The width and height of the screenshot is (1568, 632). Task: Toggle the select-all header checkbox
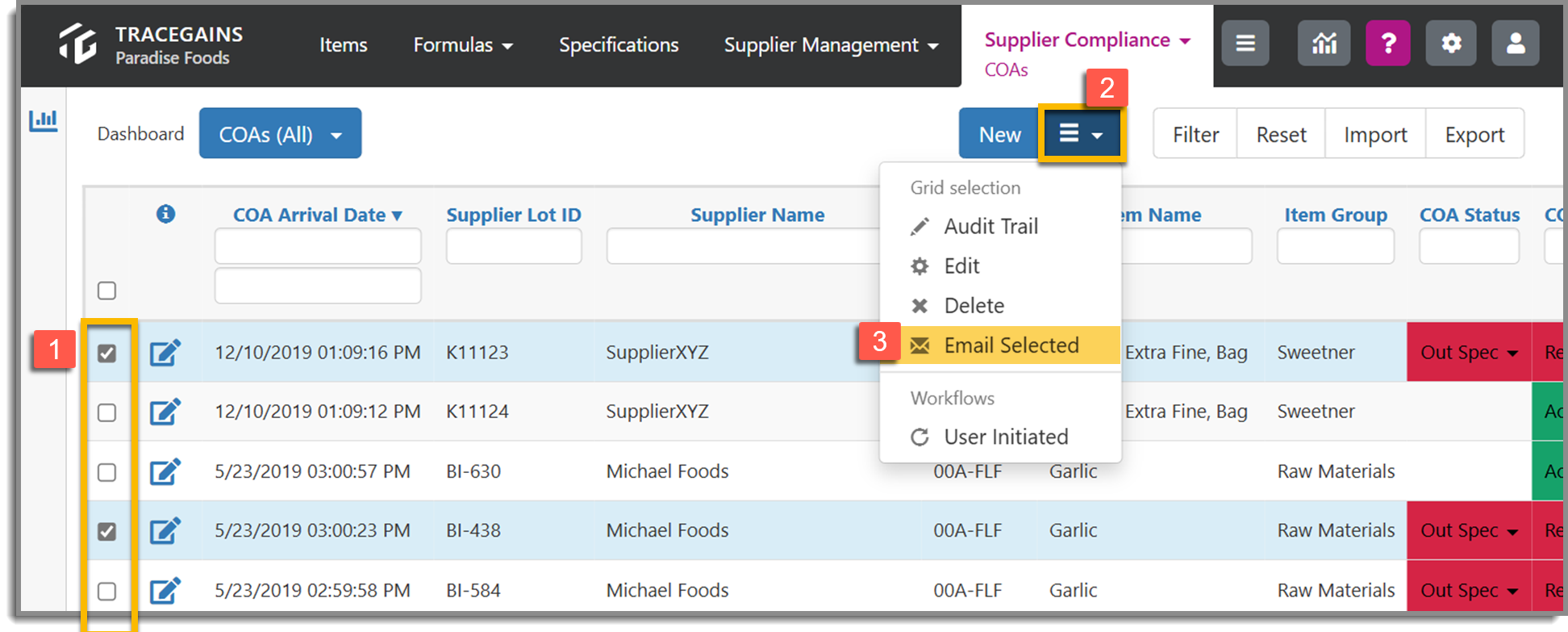(x=106, y=291)
